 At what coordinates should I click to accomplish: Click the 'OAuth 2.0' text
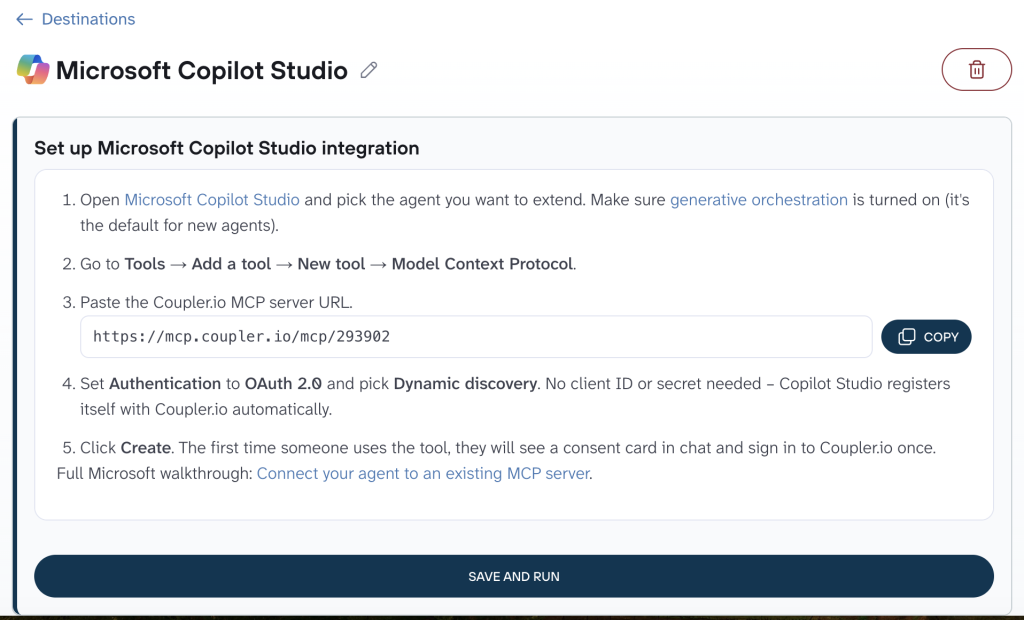click(x=283, y=383)
